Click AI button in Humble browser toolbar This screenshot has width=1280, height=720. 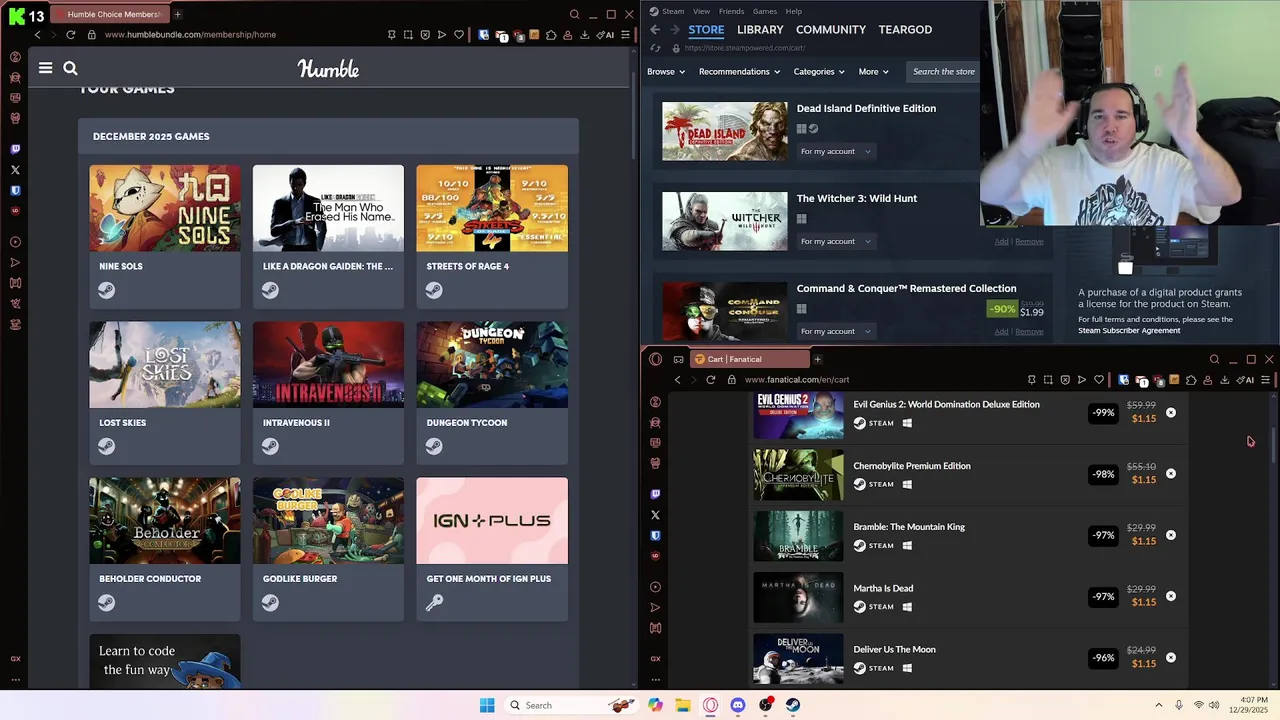tap(605, 34)
